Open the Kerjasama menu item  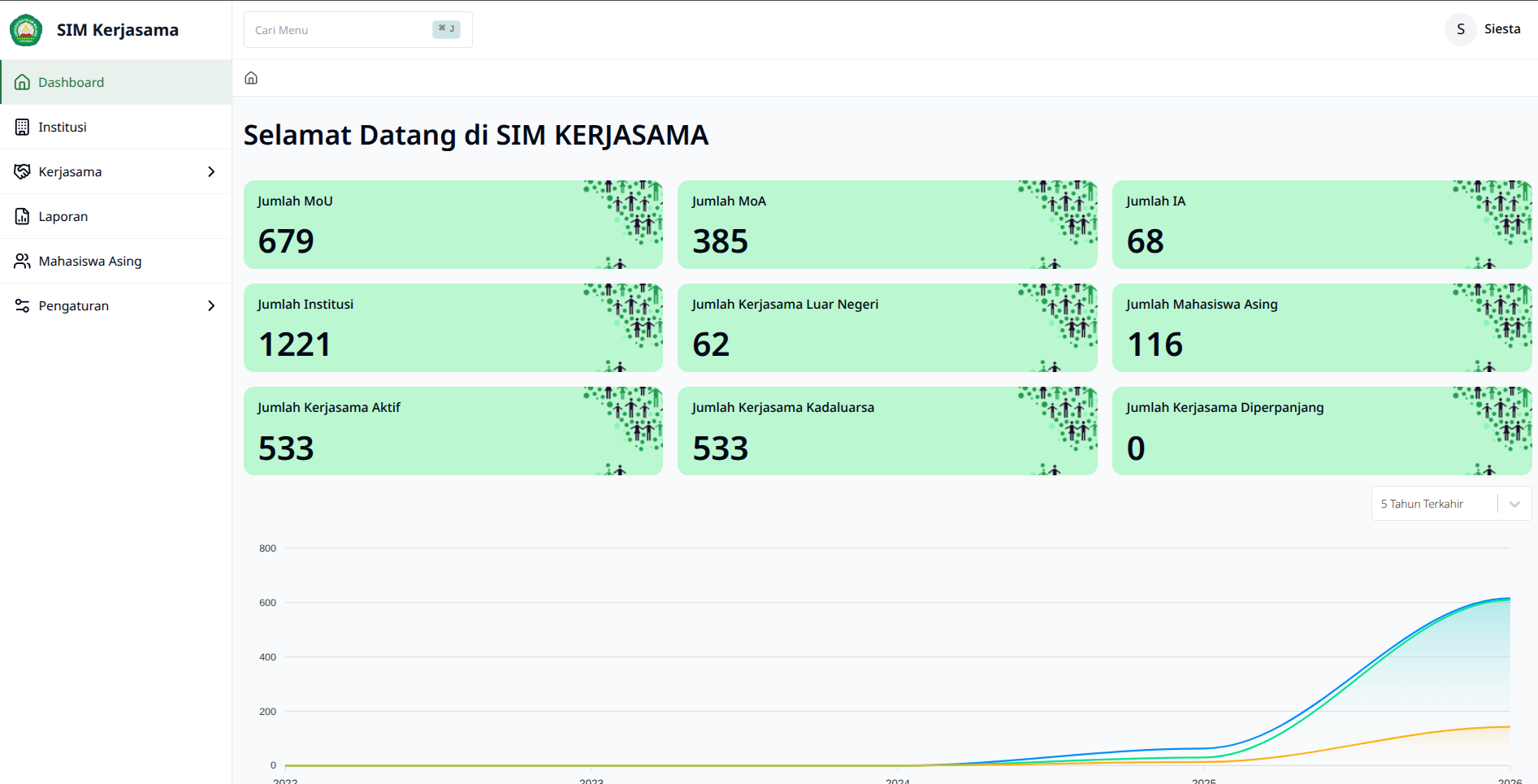pyautogui.click(x=115, y=171)
